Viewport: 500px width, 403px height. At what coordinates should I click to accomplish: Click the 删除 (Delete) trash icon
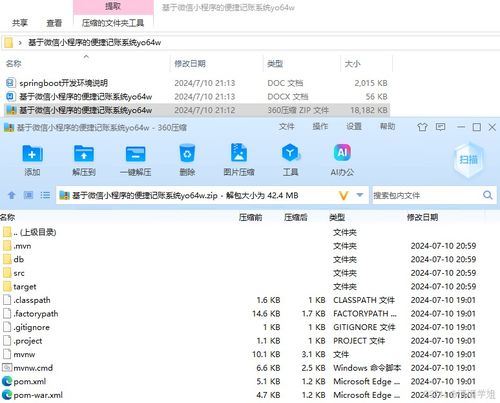[187, 153]
